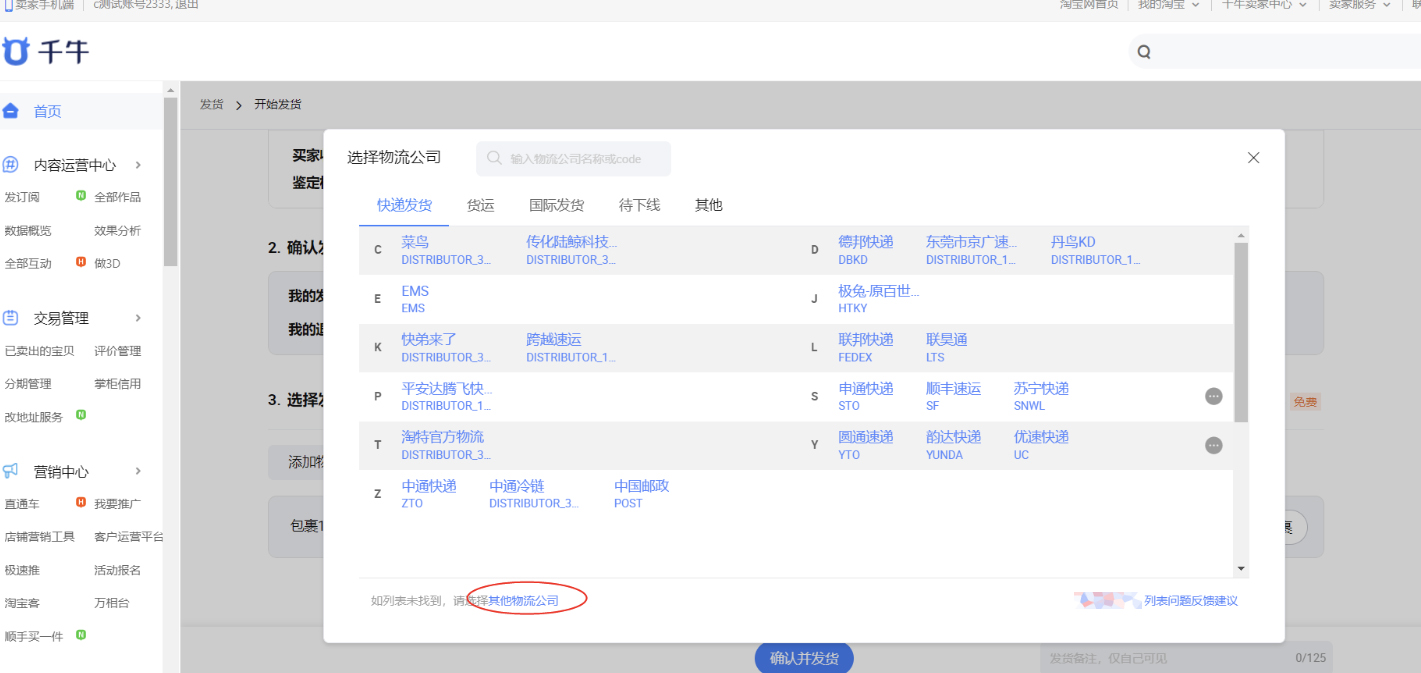
Task: Close the 选择物流公司 dialog
Action: 1253,158
